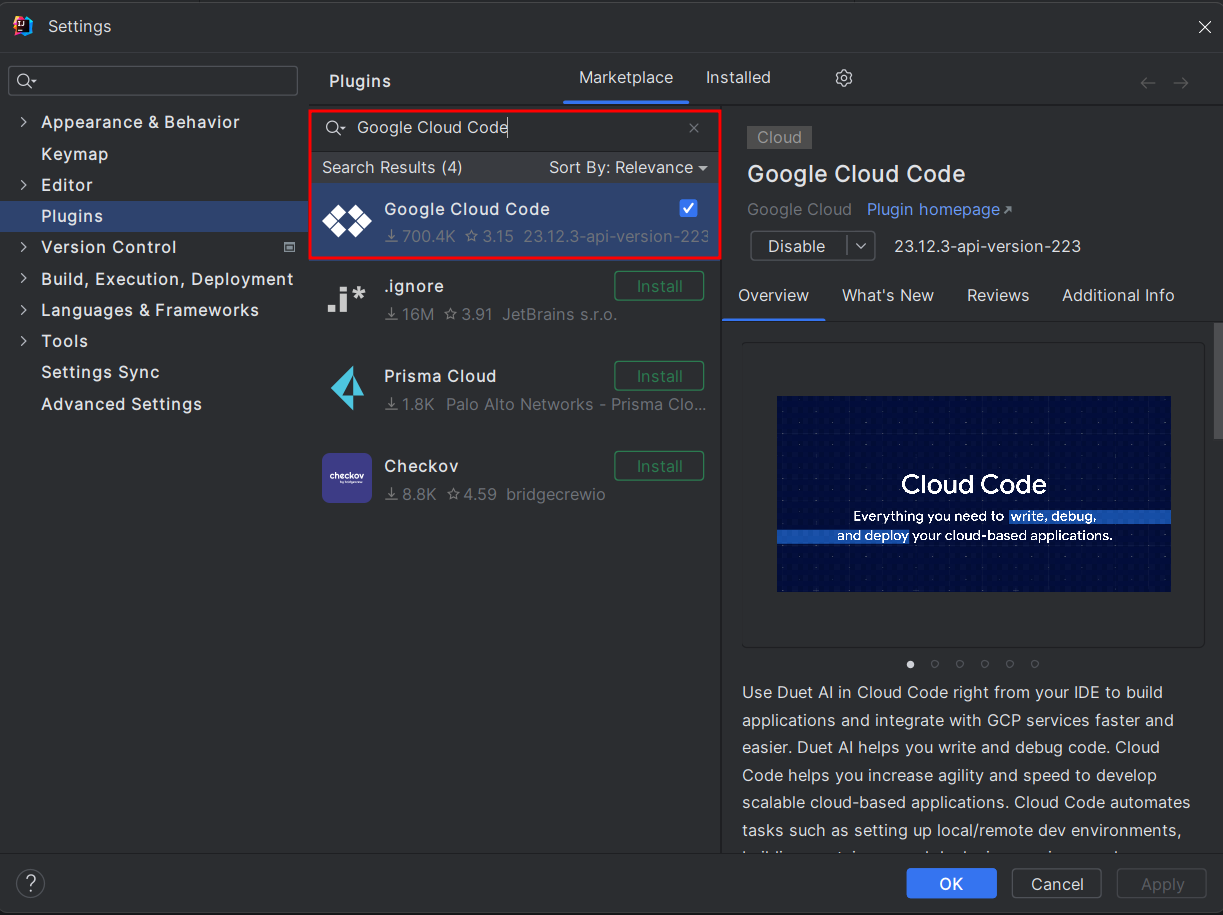The width and height of the screenshot is (1223, 915).
Task: Select Keymap in the settings tree
Action: pyautogui.click(x=74, y=154)
